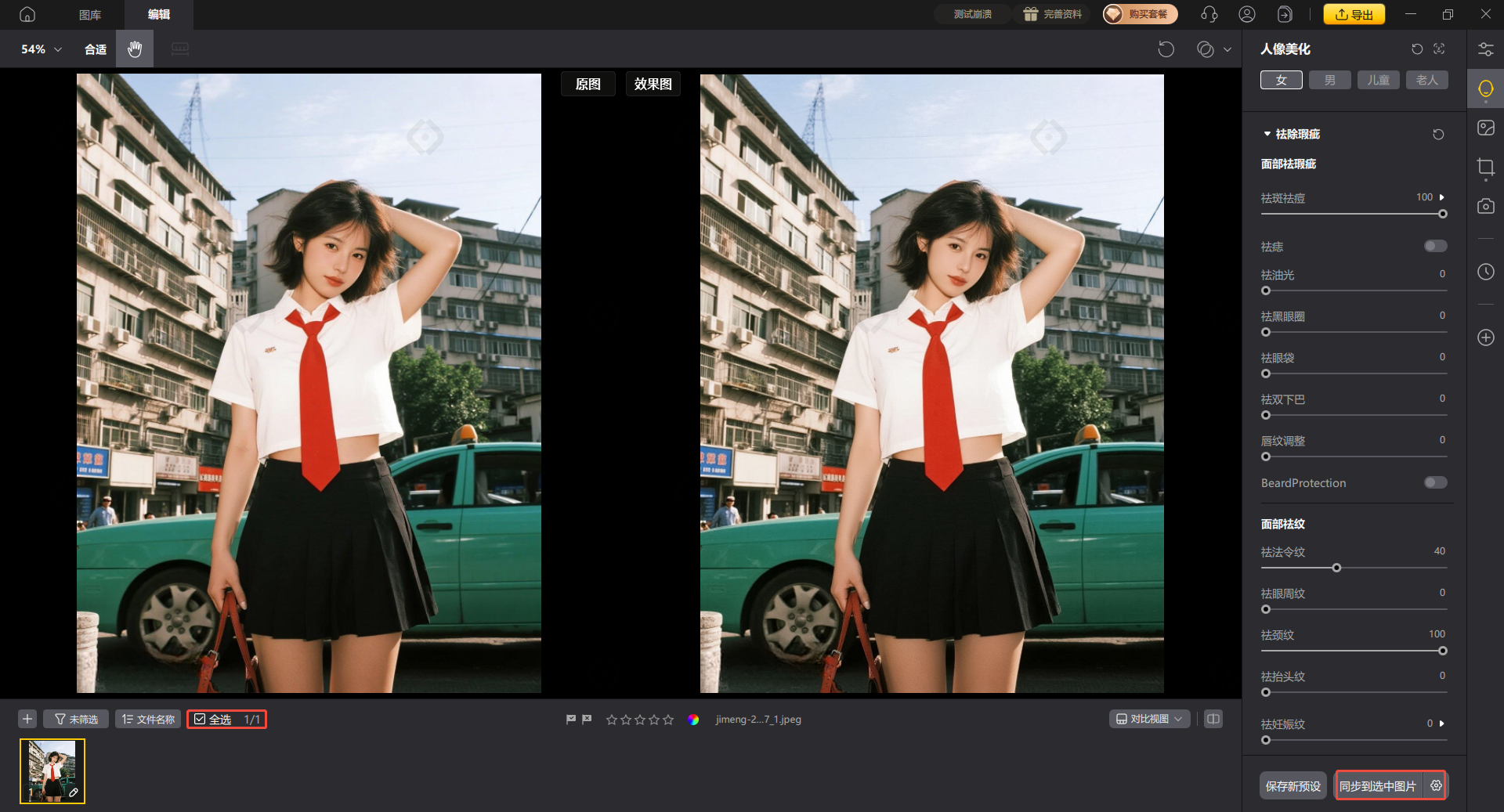1504x812 pixels.
Task: Open the history clock panel
Action: pyautogui.click(x=1485, y=272)
